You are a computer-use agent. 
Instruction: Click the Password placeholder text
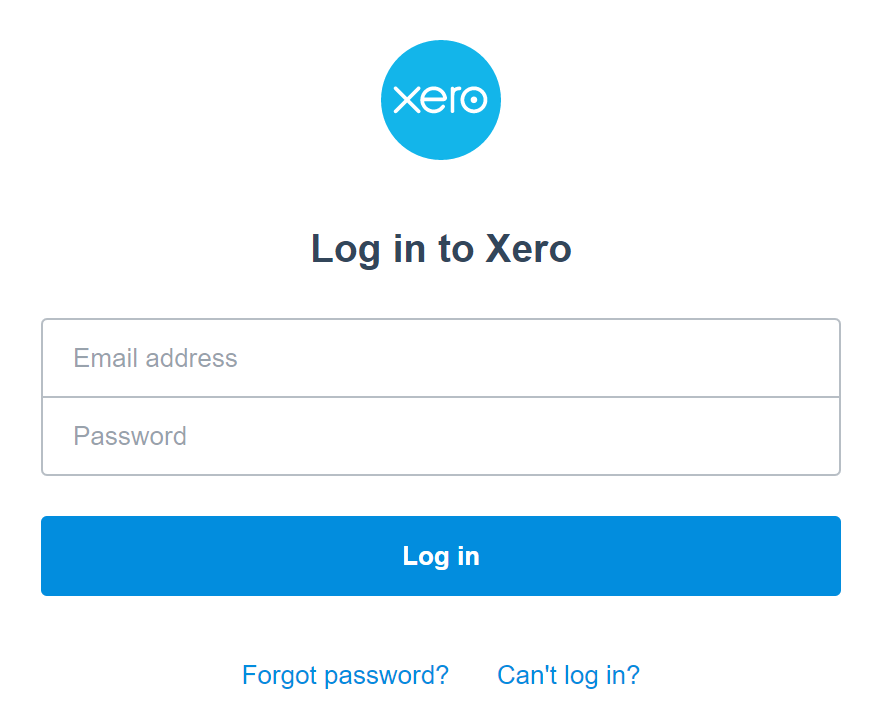(130, 436)
